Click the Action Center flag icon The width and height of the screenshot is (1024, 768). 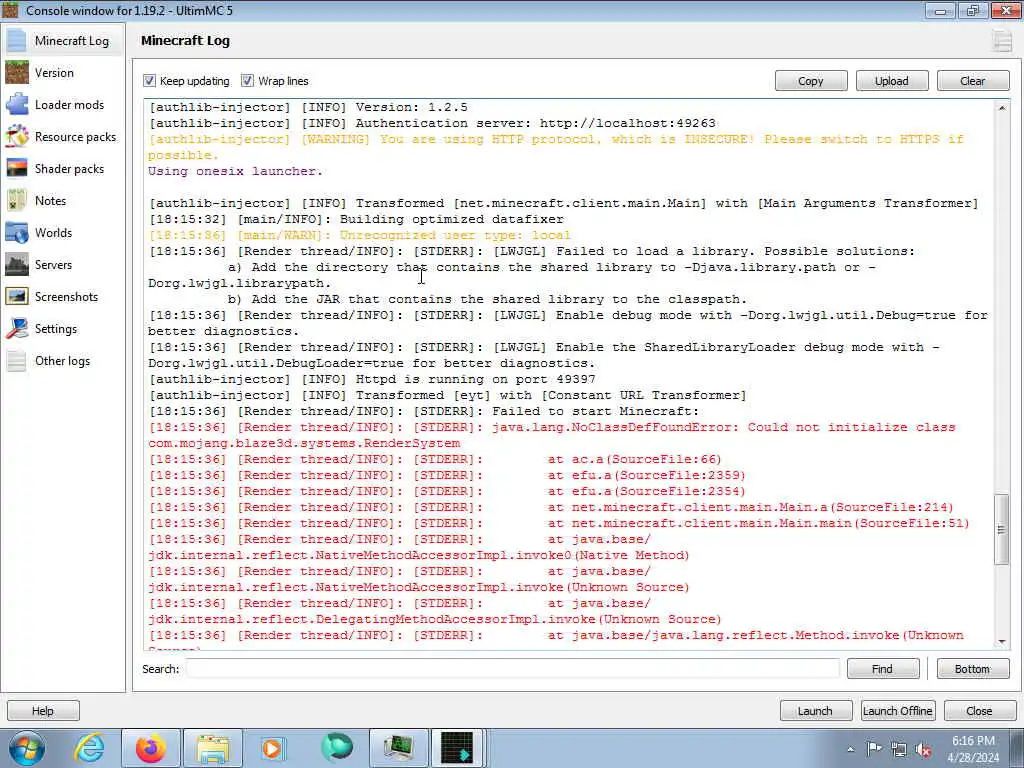pyautogui.click(x=874, y=749)
